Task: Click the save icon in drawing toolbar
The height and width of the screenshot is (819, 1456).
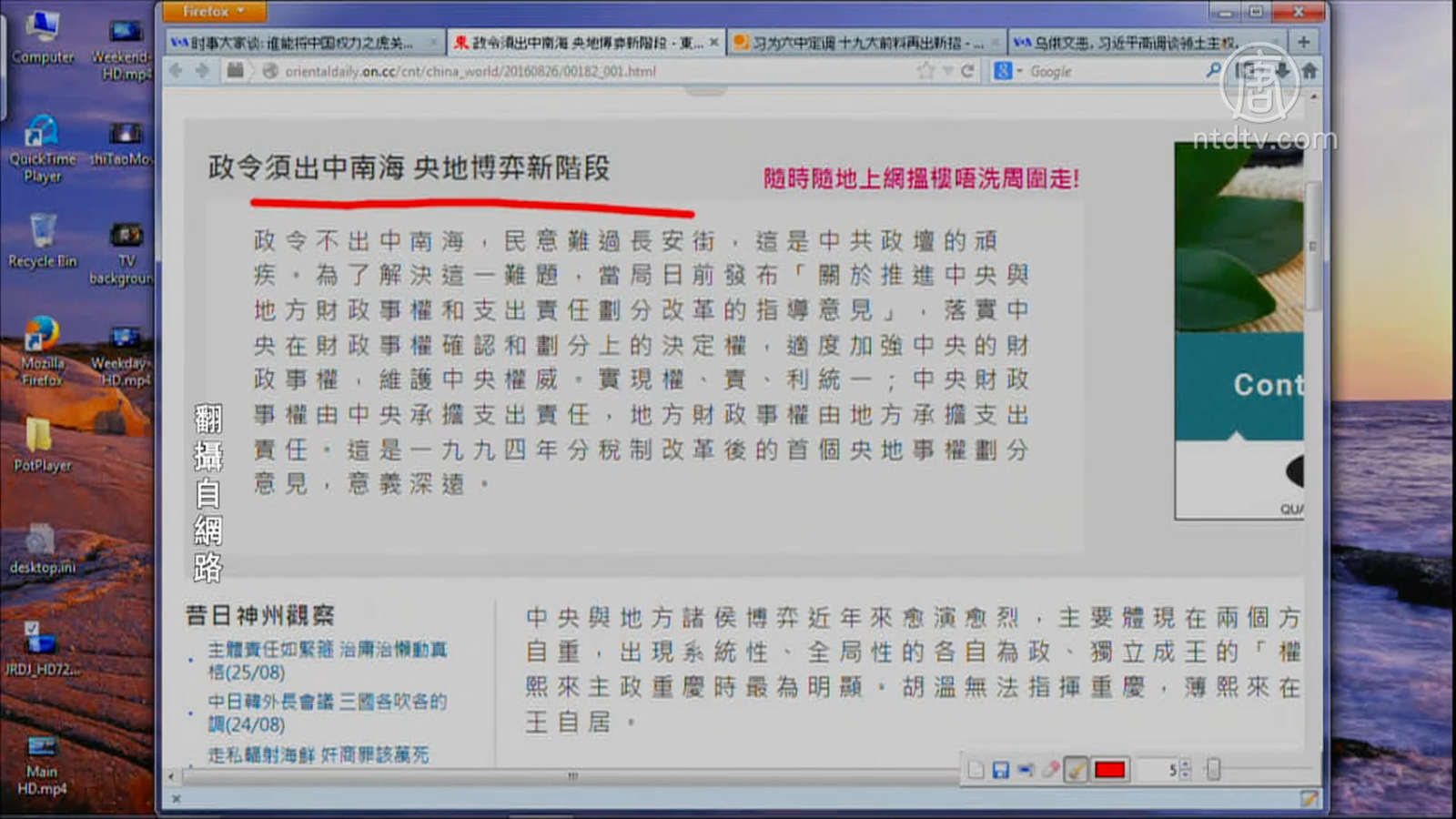Action: [1000, 770]
